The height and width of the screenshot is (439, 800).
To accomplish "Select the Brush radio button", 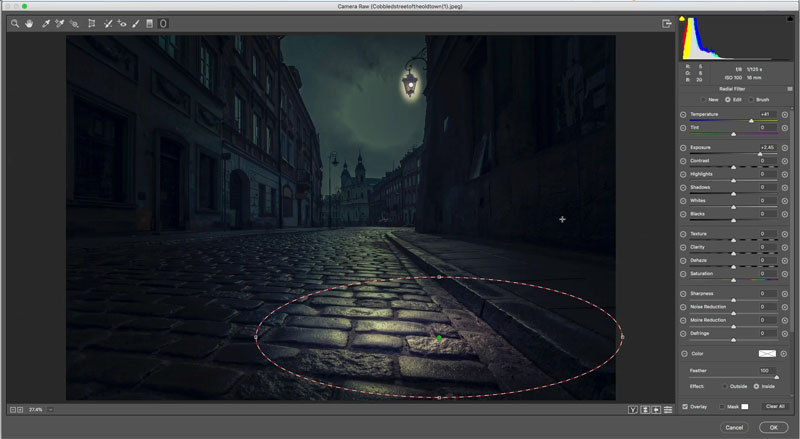I will (751, 100).
